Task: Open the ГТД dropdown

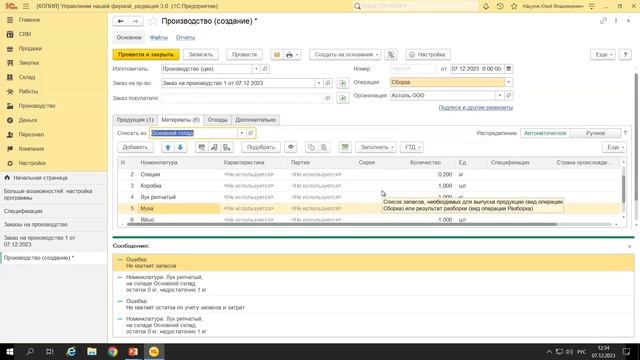Action: pyautogui.click(x=412, y=147)
